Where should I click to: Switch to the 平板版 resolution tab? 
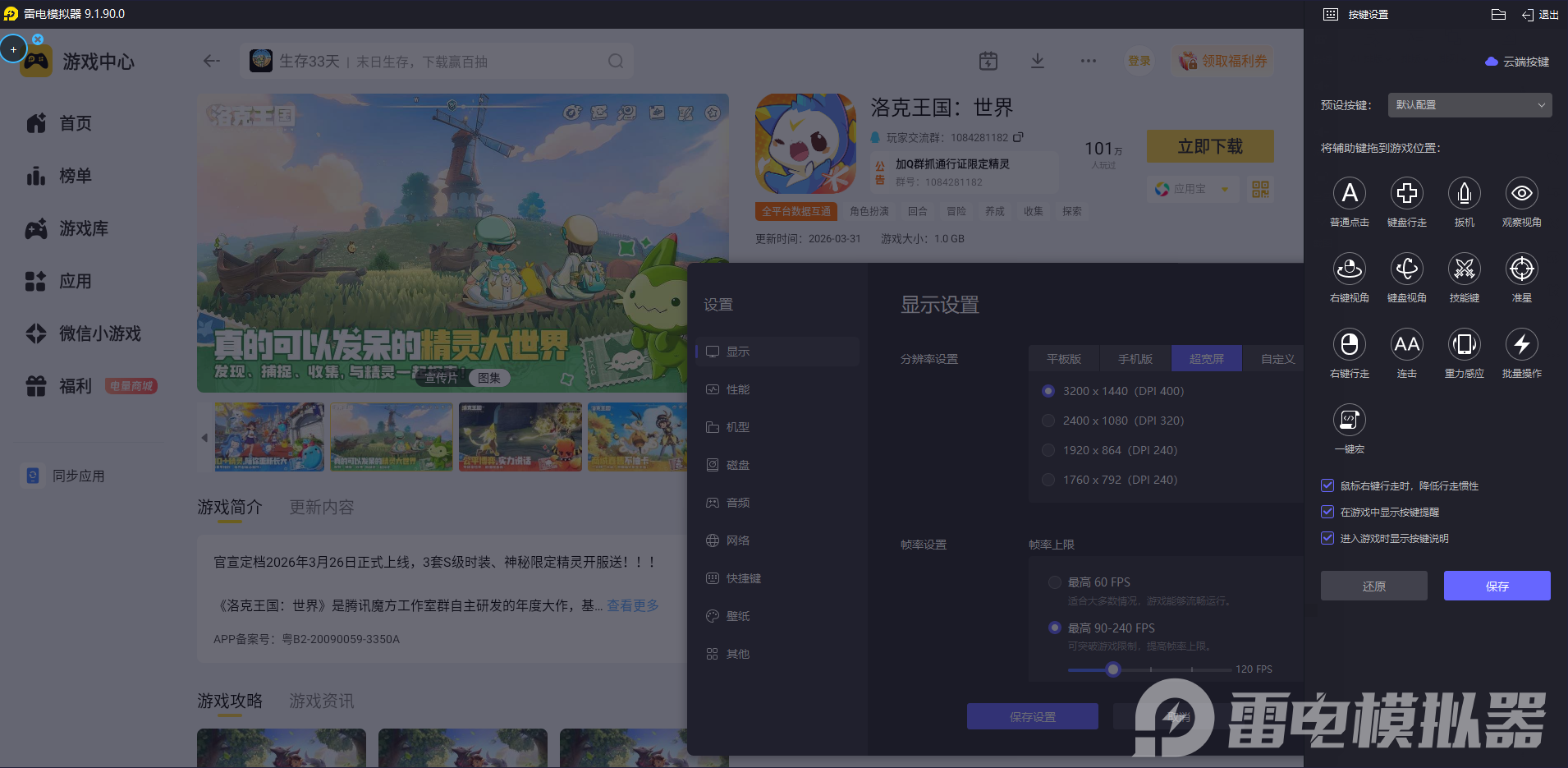pyautogui.click(x=1064, y=359)
